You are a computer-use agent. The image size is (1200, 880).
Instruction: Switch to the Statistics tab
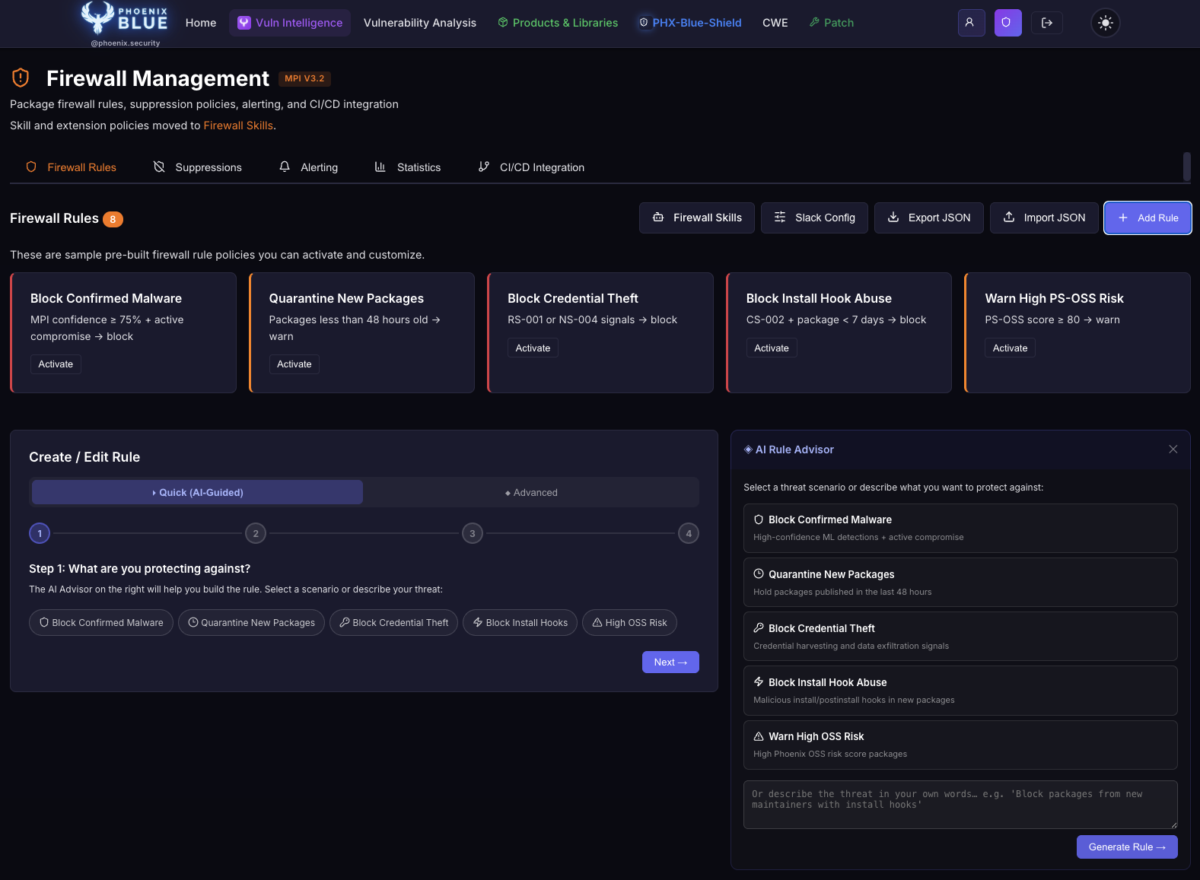pos(407,167)
